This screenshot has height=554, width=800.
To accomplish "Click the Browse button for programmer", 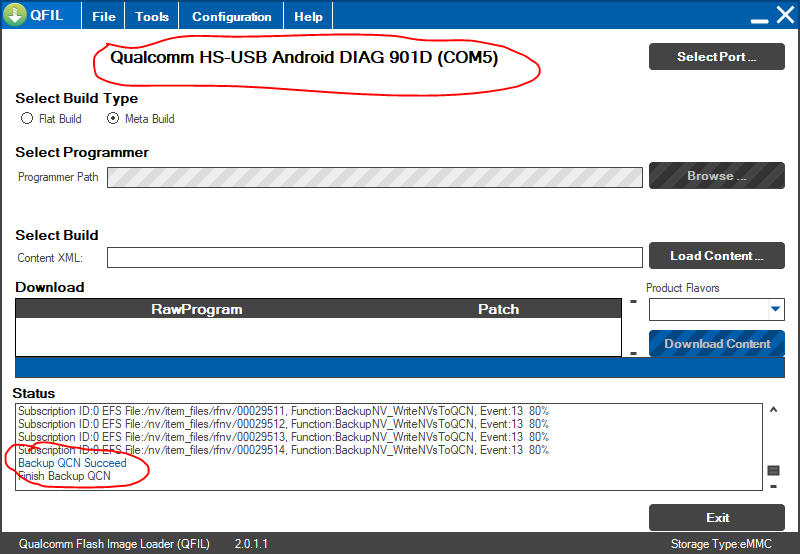I will 716,175.
